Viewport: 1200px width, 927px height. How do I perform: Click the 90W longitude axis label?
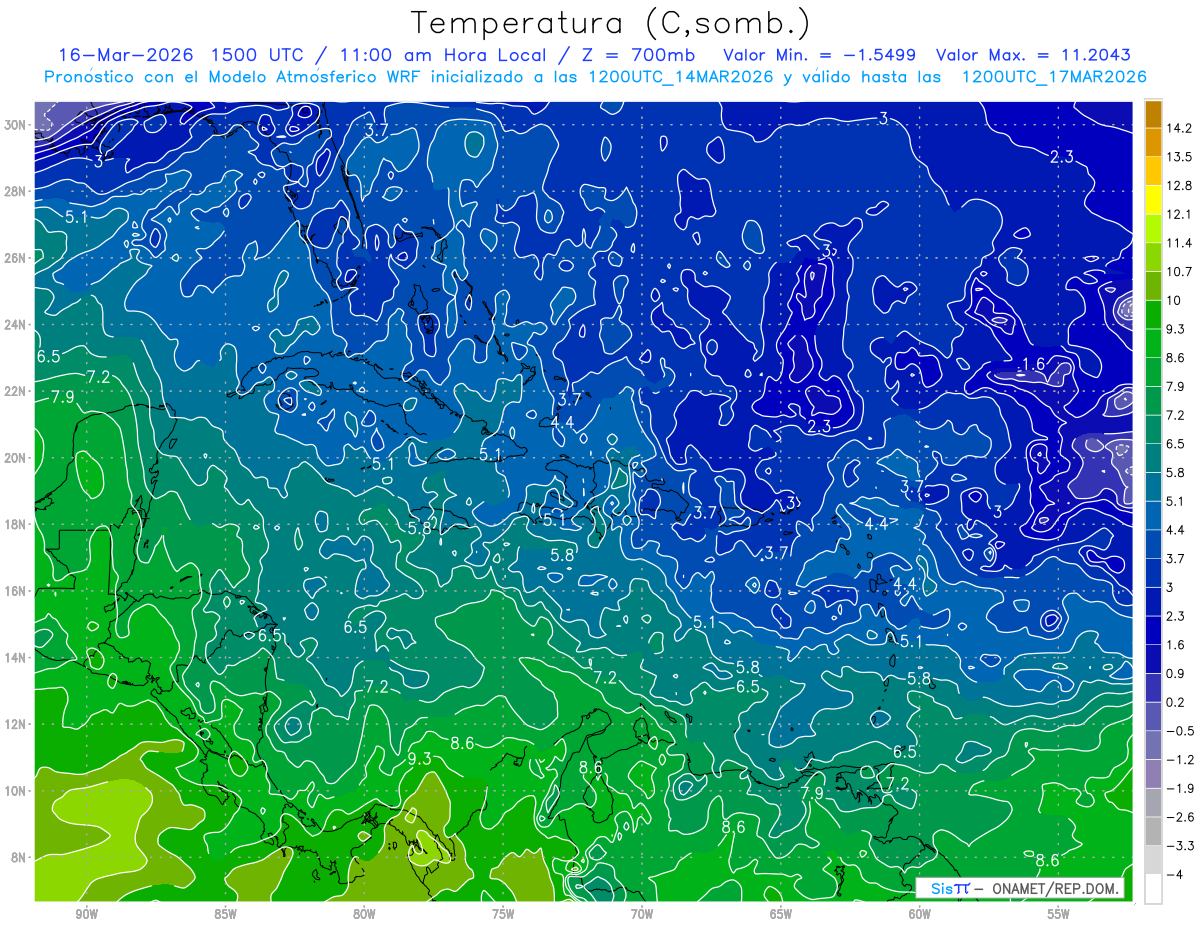(x=86, y=914)
